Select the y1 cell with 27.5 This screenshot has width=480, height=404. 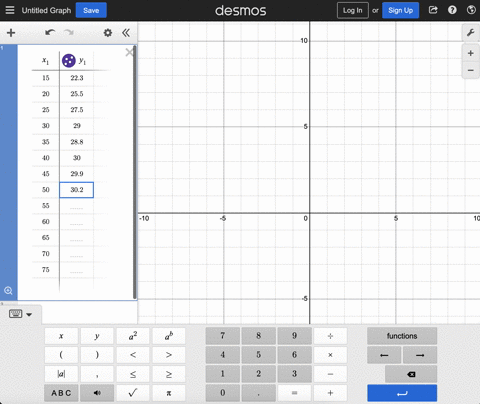77,110
